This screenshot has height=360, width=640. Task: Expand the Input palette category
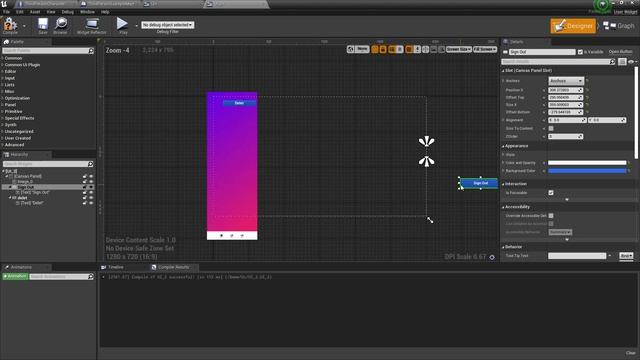(10, 78)
